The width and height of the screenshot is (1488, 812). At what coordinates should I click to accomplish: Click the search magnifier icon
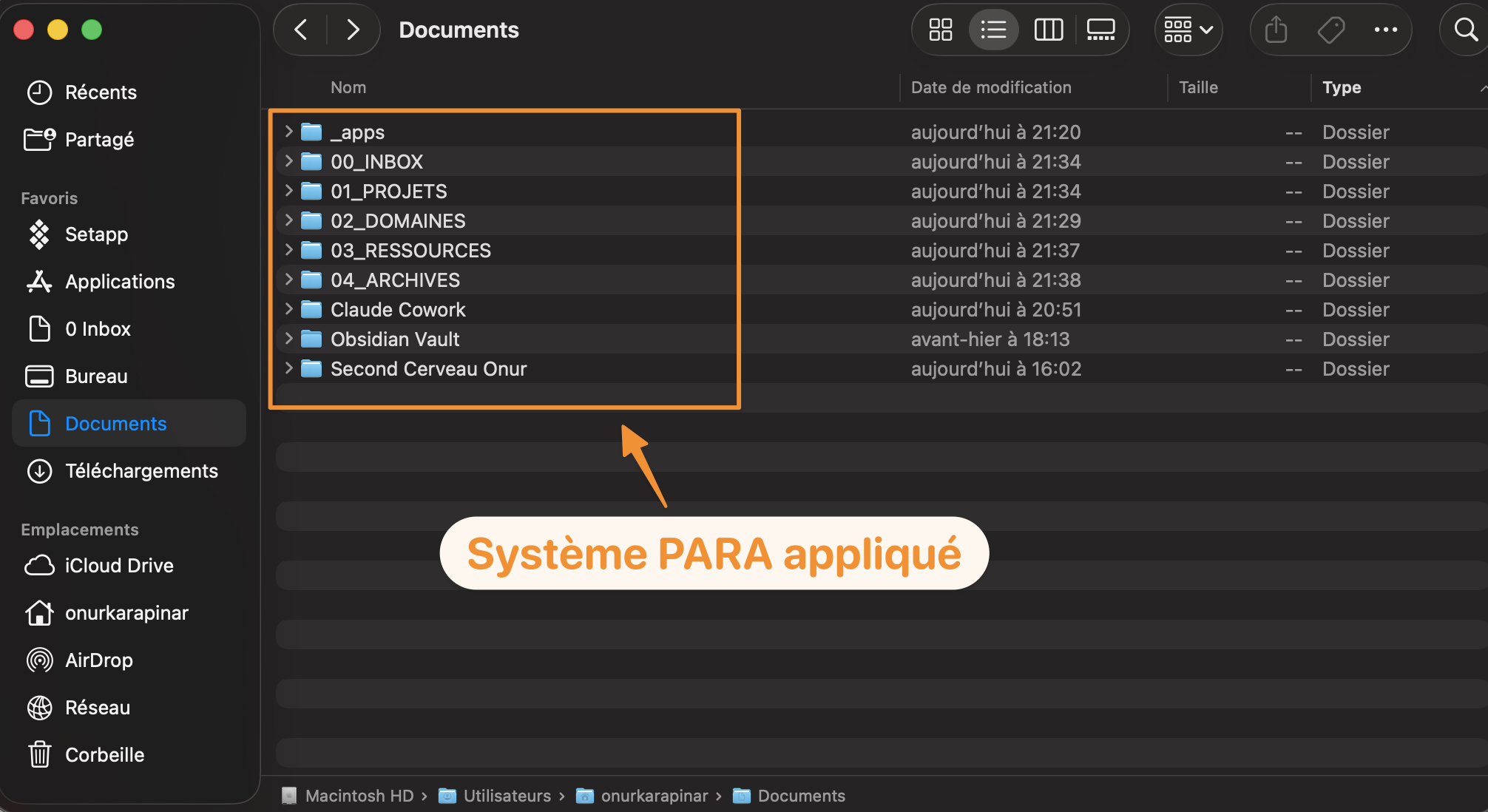point(1465,30)
